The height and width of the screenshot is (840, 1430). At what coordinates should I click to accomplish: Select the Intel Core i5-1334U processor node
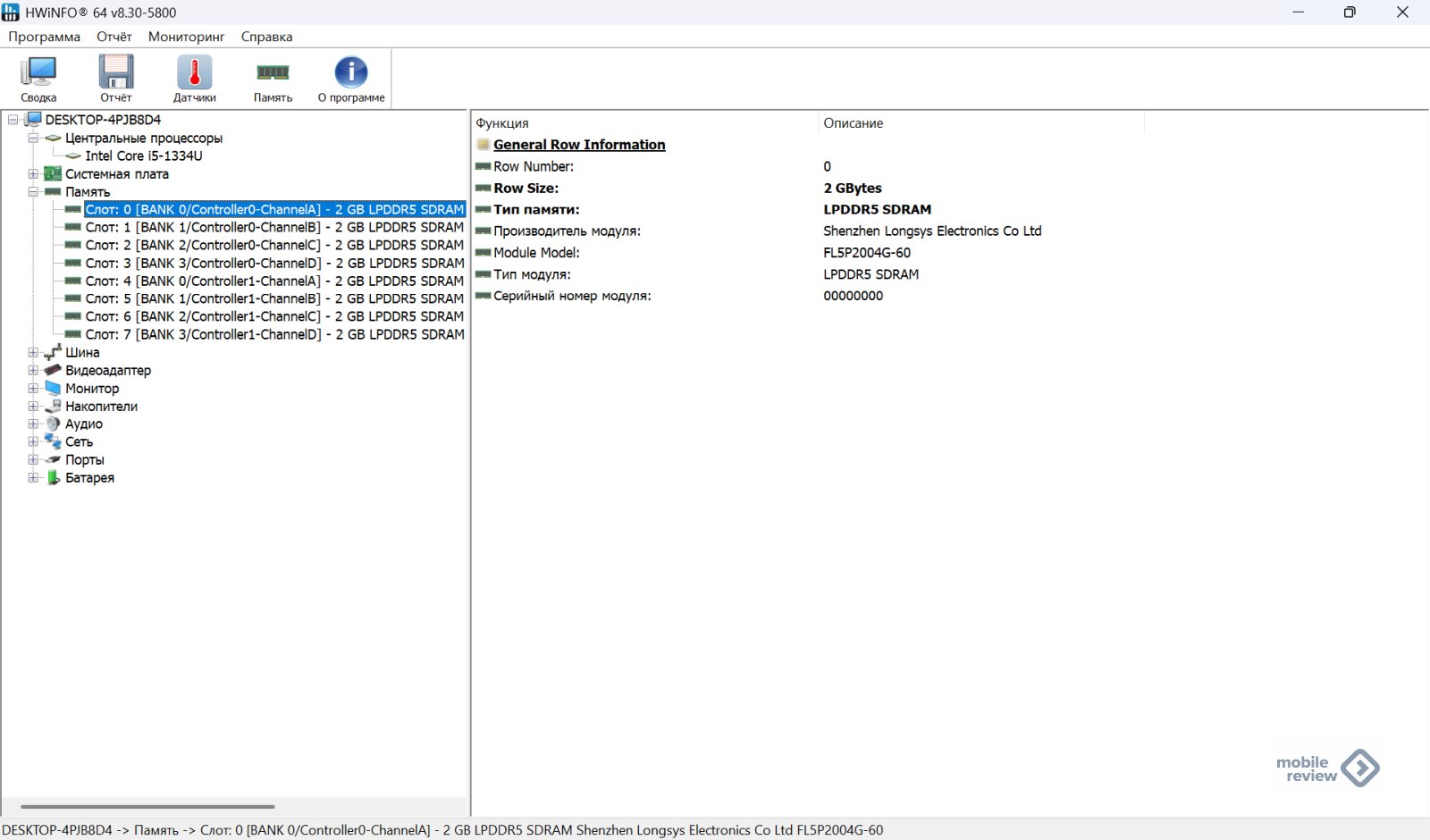[143, 155]
